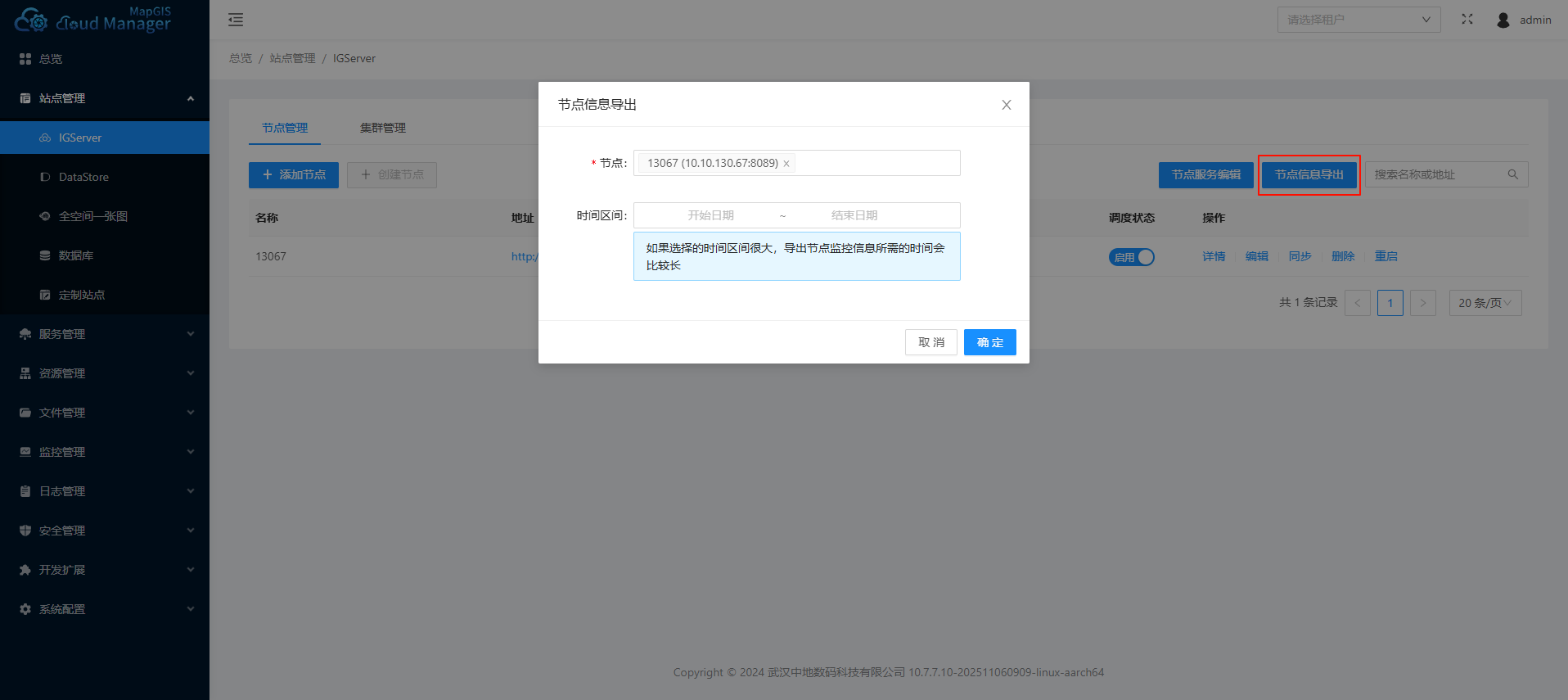Image resolution: width=1568 pixels, height=700 pixels.
Task: Select the 节点管理 tab
Action: [285, 128]
